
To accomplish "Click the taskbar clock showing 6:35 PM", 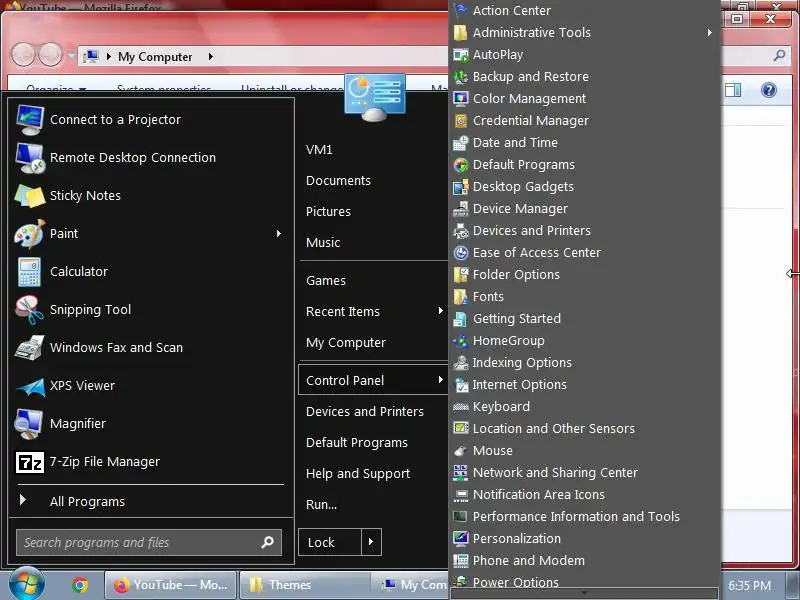I will [749, 585].
